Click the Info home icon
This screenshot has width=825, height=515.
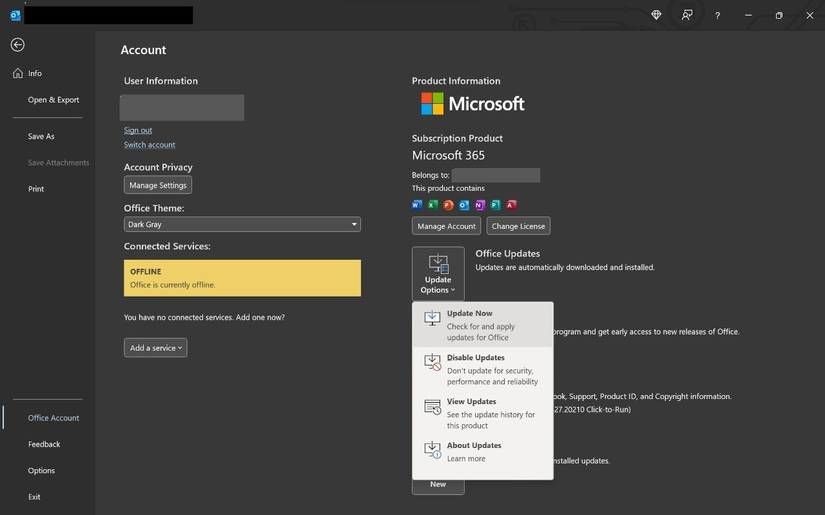pos(18,73)
